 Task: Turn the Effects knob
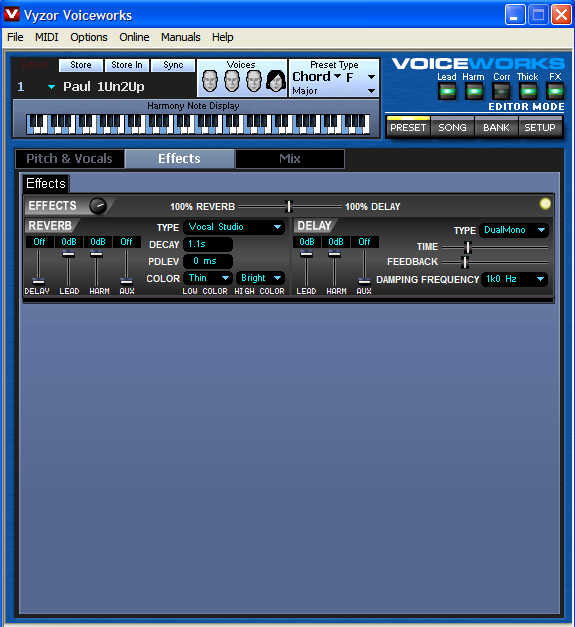click(98, 206)
